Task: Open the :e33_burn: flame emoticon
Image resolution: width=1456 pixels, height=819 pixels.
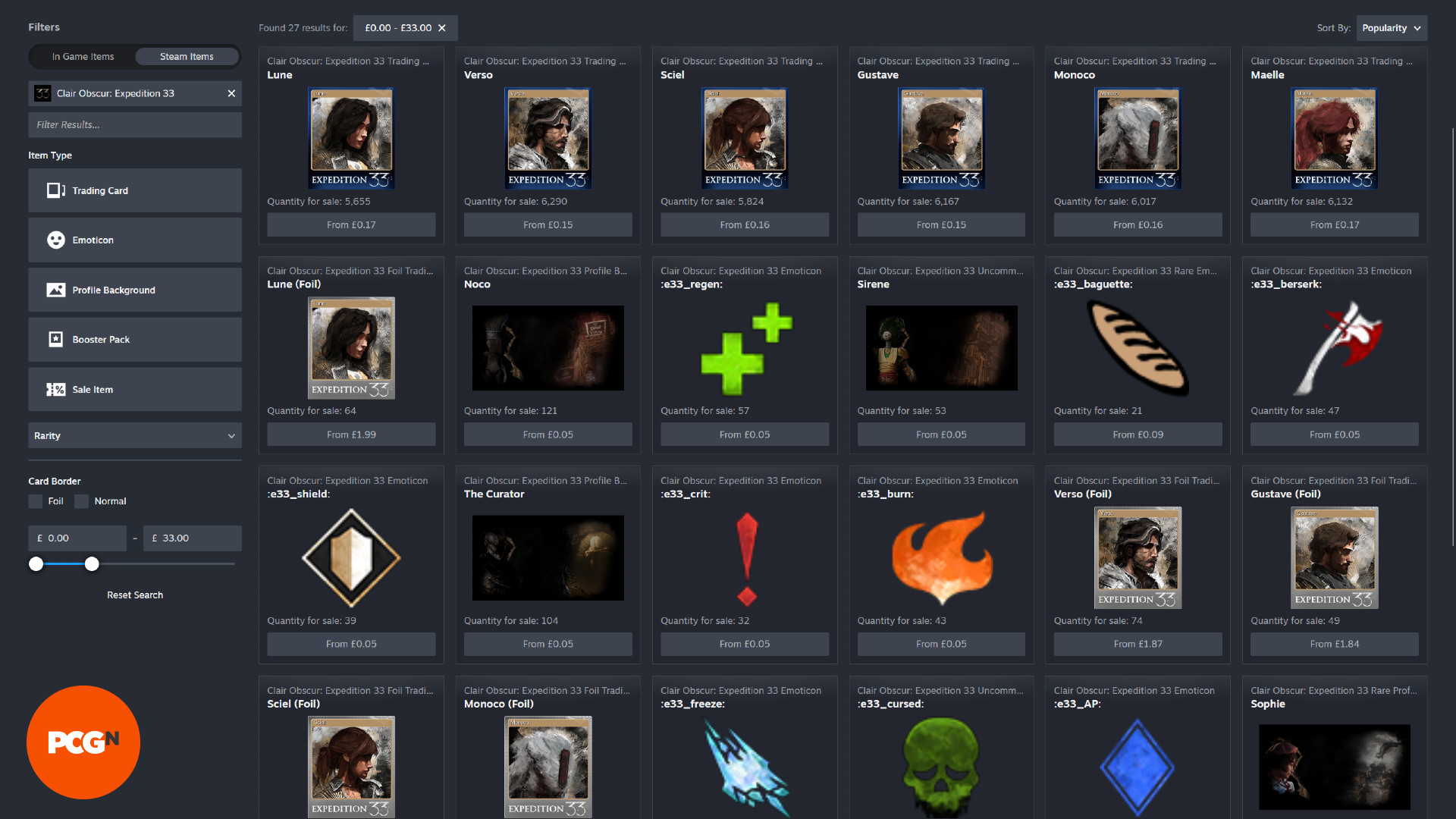Action: click(942, 558)
